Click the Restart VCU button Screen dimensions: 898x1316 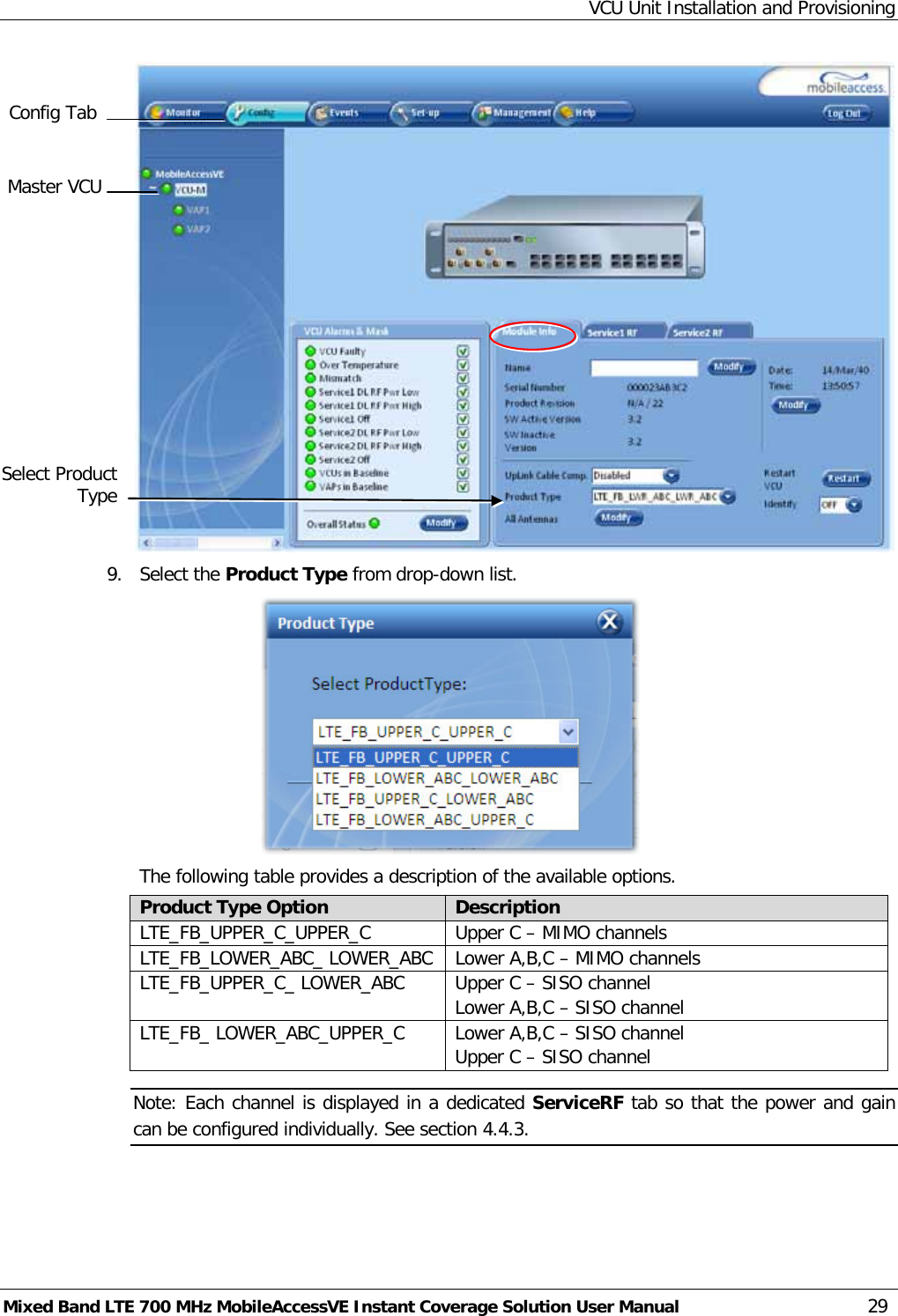(846, 478)
